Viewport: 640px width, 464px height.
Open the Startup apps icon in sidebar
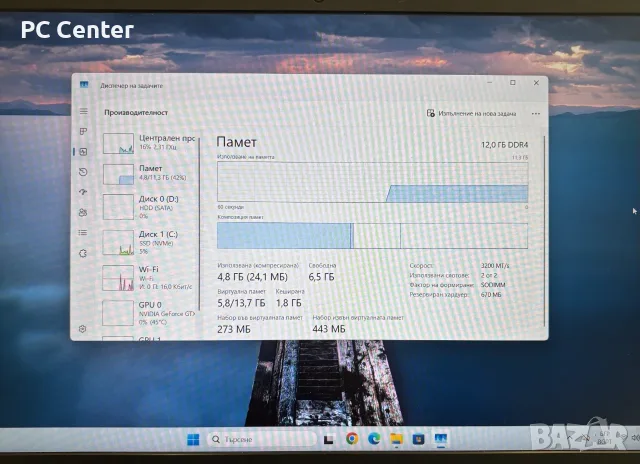[83, 192]
